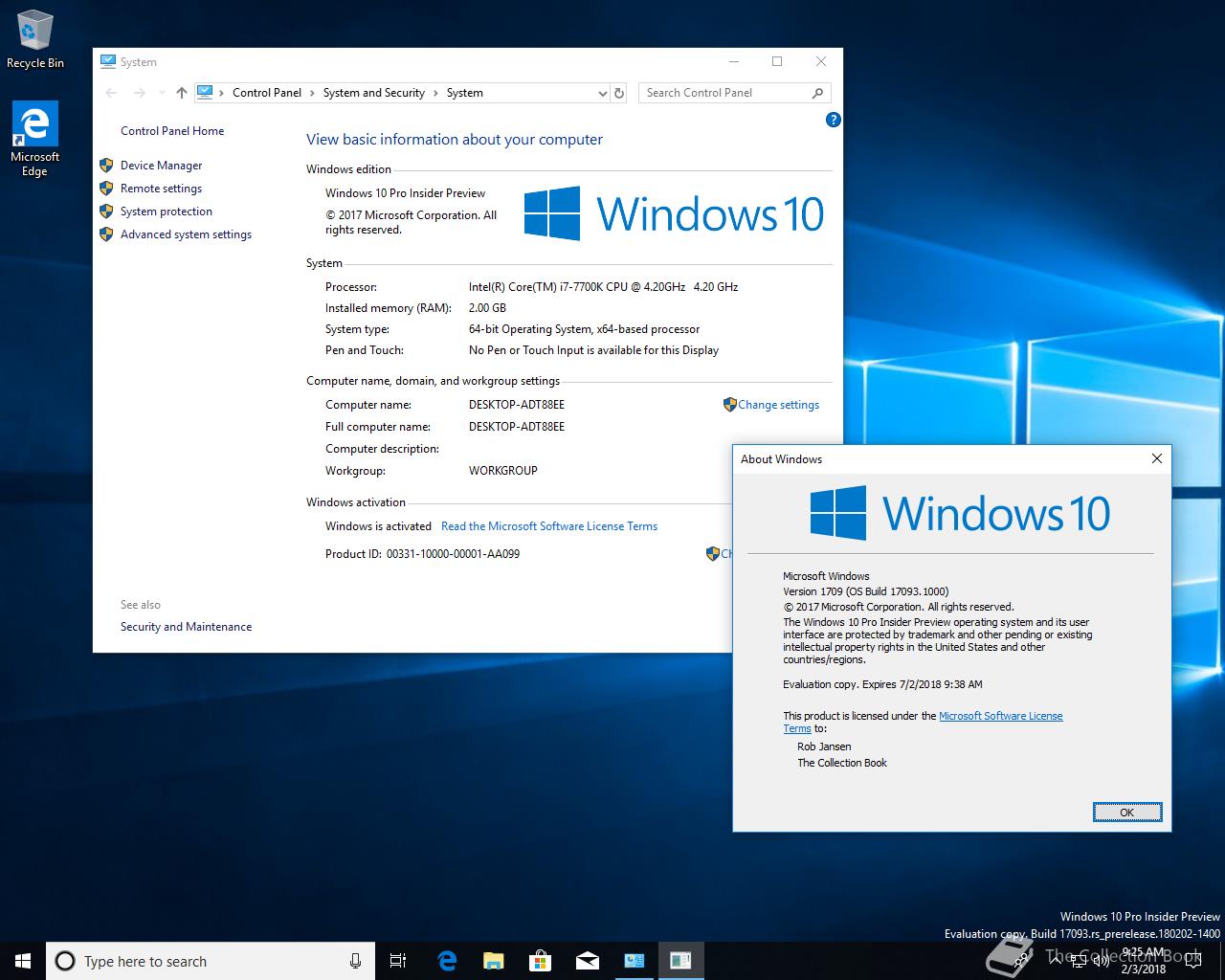Go up one level in Control Panel
This screenshot has width=1225, height=980.
[x=181, y=93]
